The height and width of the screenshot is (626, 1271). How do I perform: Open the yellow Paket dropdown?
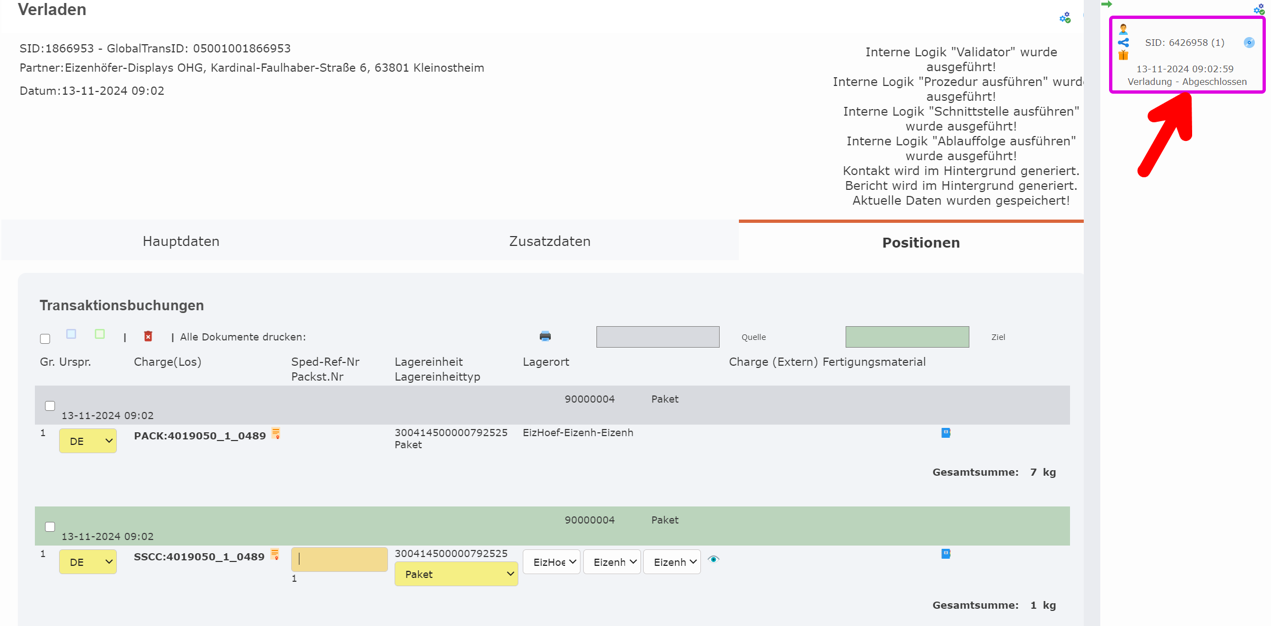pyautogui.click(x=456, y=573)
